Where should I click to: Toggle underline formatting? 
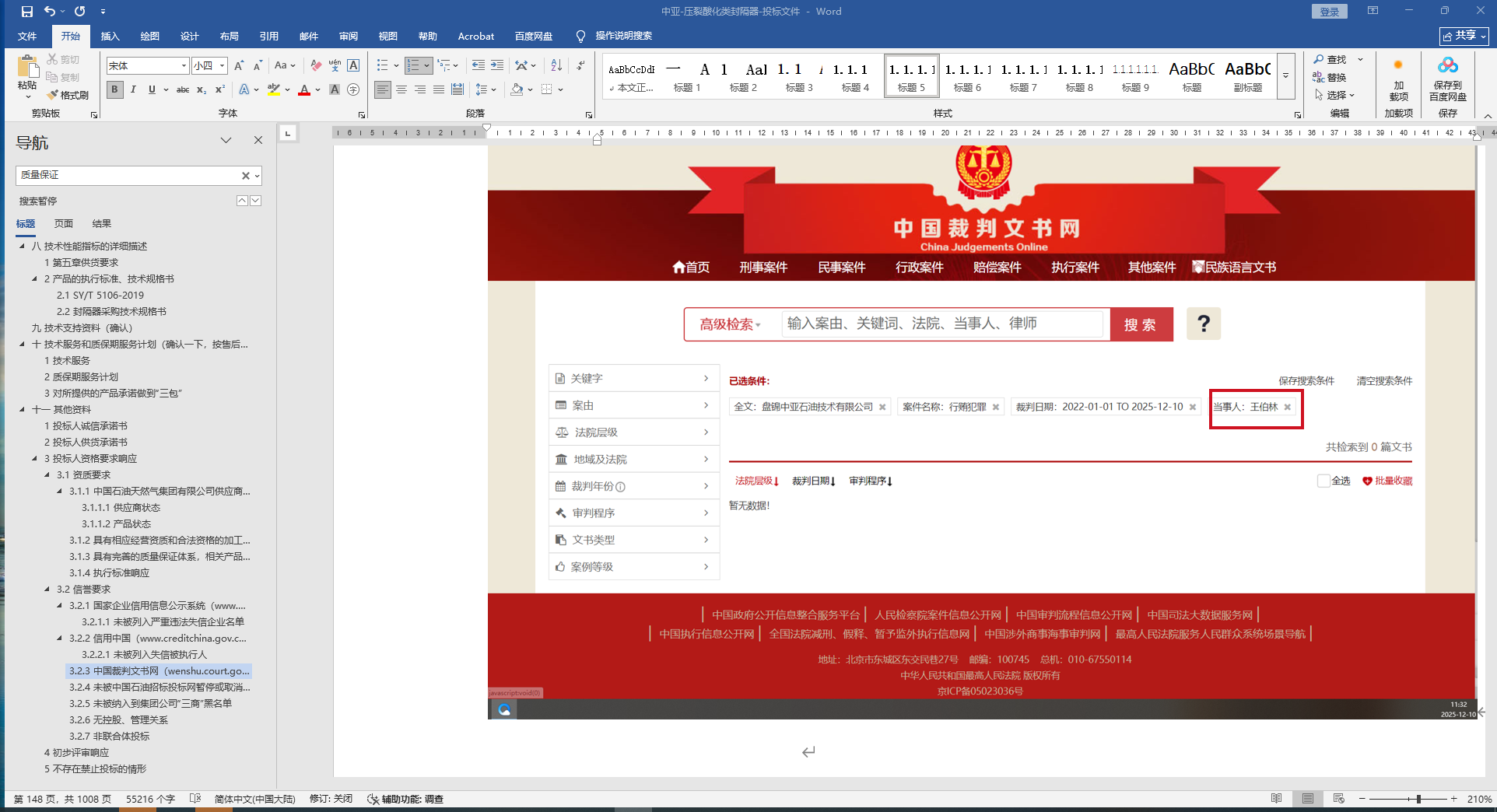click(x=152, y=89)
